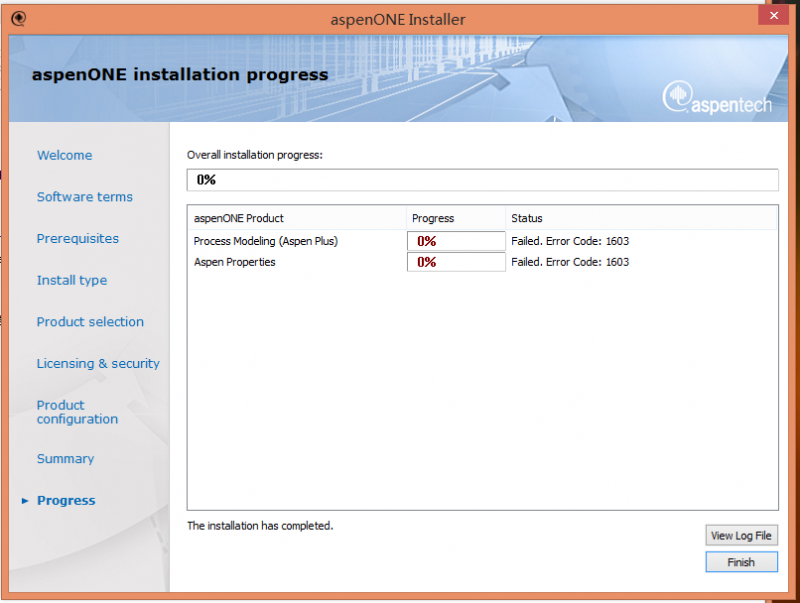Click the Aspen Properties progress bar
The width and height of the screenshot is (800, 603).
(456, 262)
